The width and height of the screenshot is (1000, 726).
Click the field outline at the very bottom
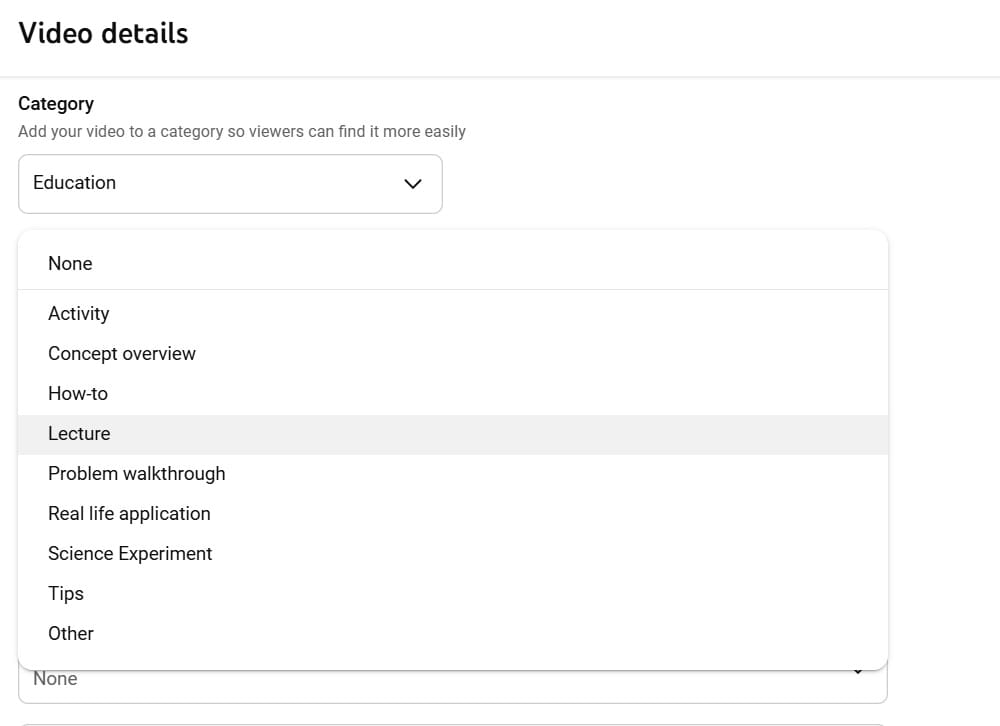(x=450, y=723)
